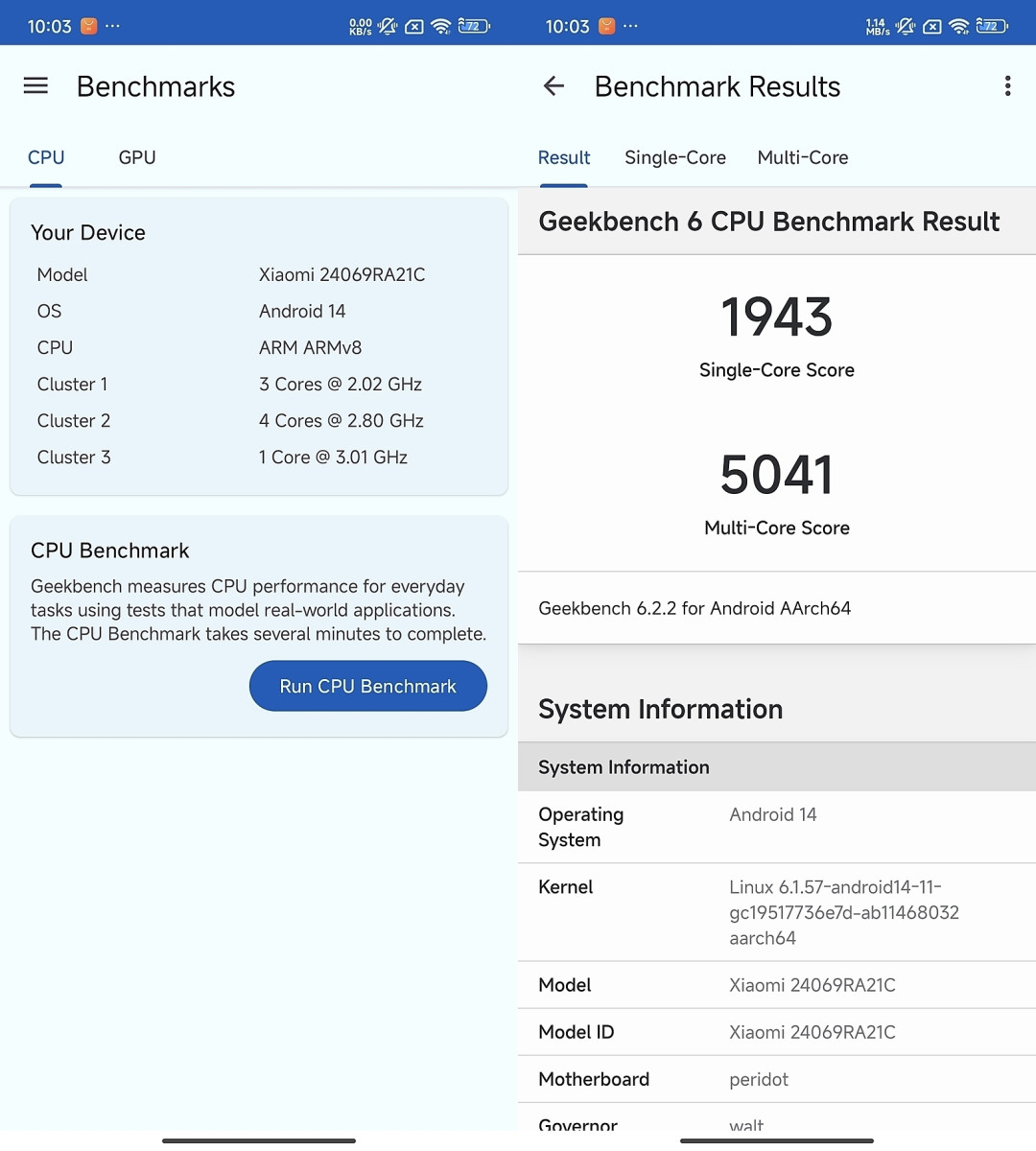
Task: Select the CPU tab
Action: pyautogui.click(x=46, y=157)
